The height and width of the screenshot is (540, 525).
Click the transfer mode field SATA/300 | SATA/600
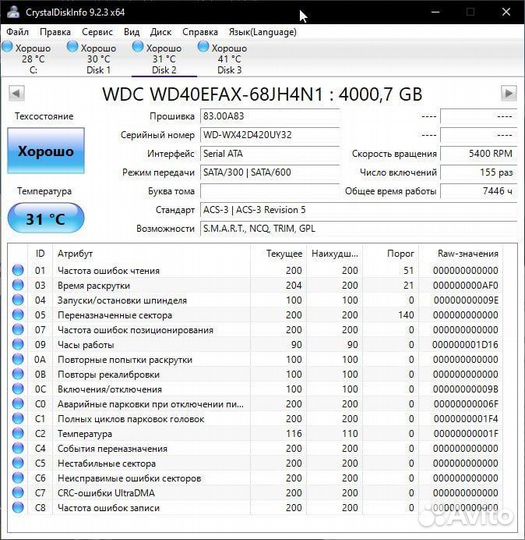pyautogui.click(x=270, y=172)
